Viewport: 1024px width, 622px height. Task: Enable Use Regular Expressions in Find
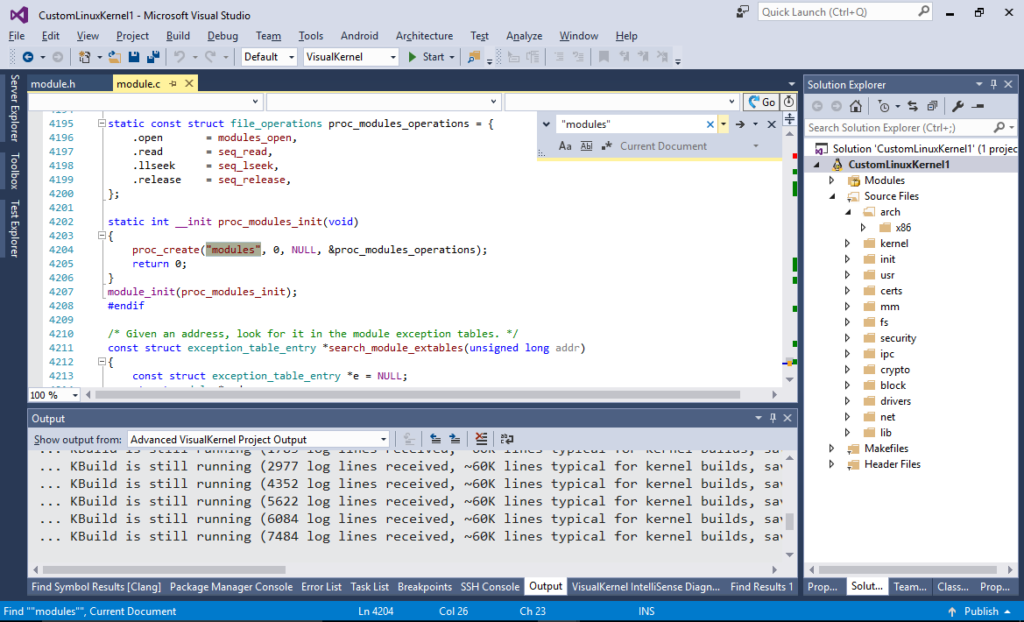pos(605,146)
